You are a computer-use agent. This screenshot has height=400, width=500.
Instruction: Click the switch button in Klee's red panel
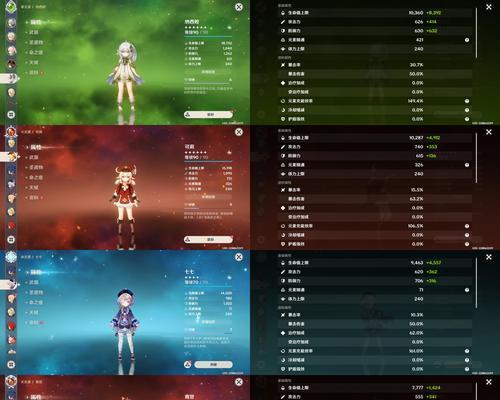(208, 239)
